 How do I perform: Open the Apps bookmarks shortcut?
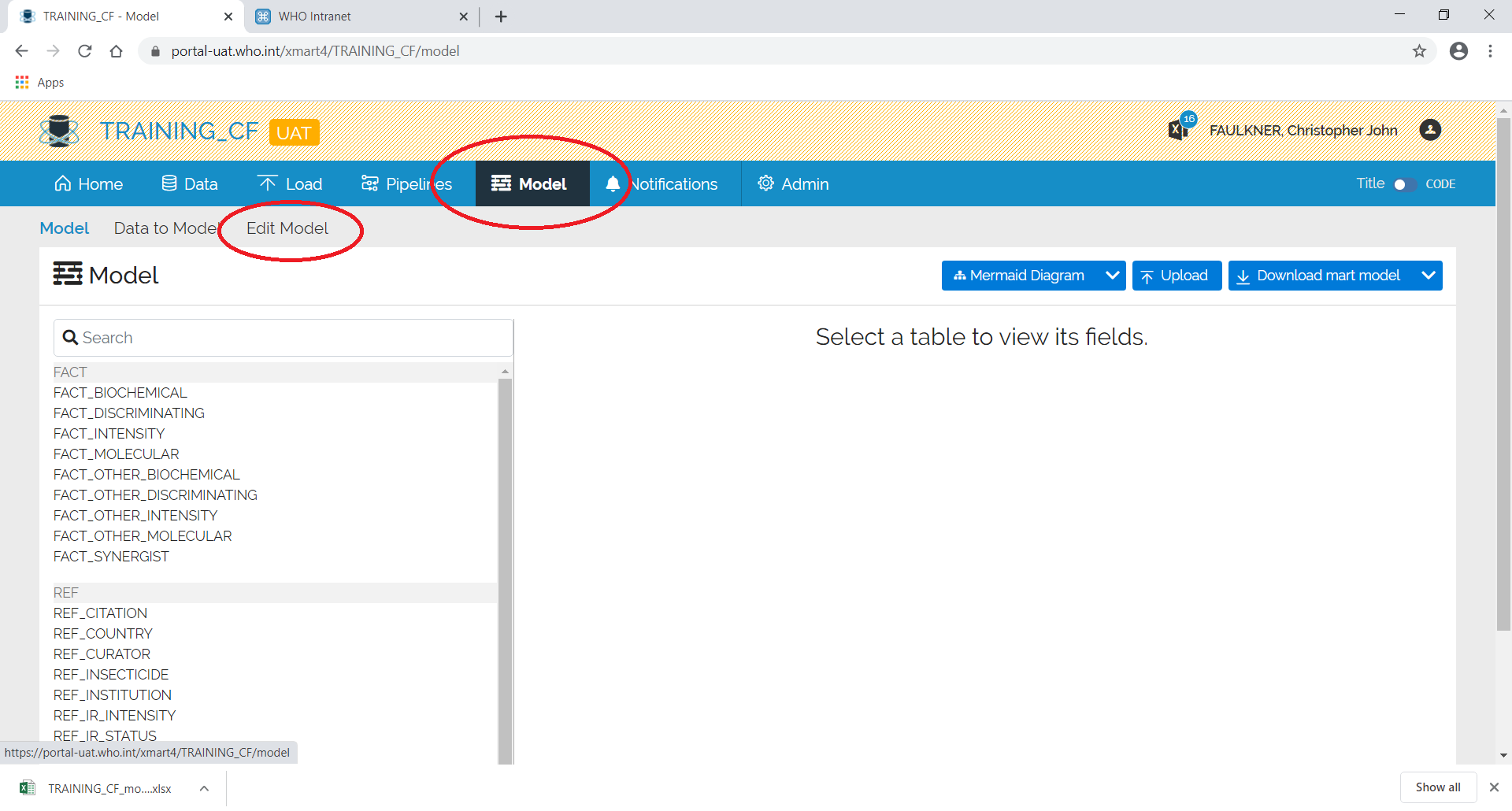39,83
